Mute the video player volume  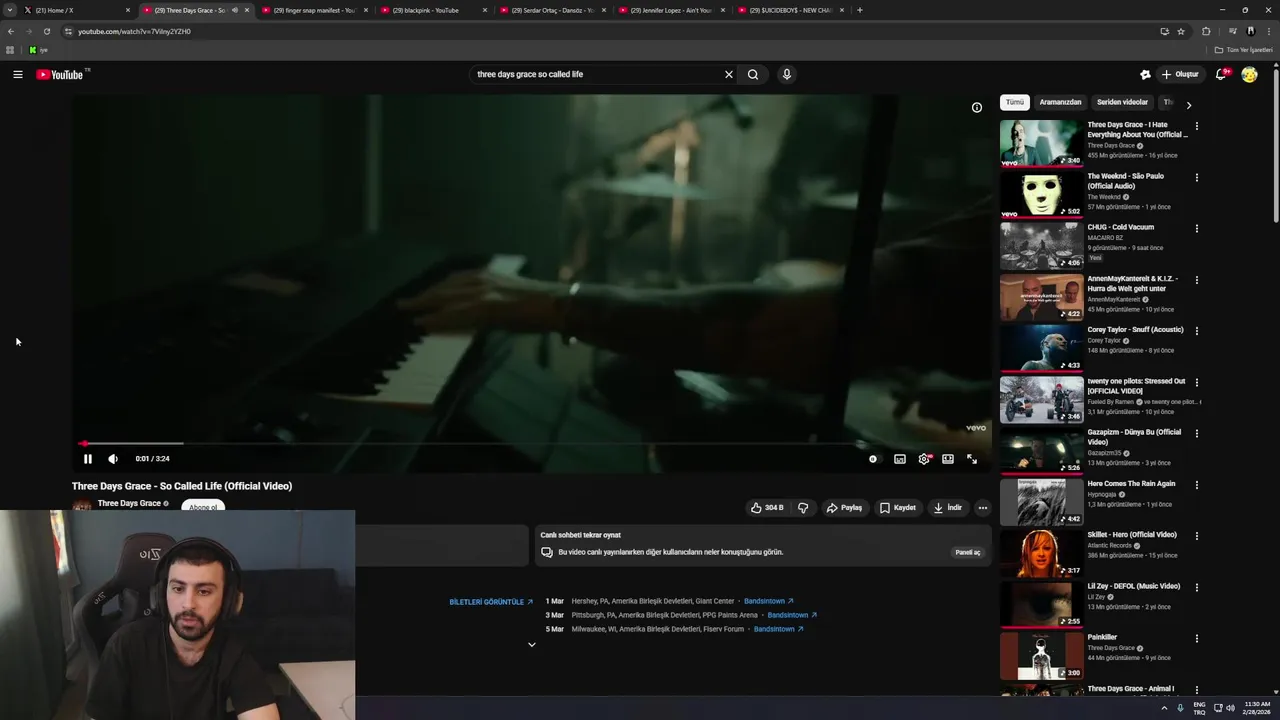click(113, 459)
